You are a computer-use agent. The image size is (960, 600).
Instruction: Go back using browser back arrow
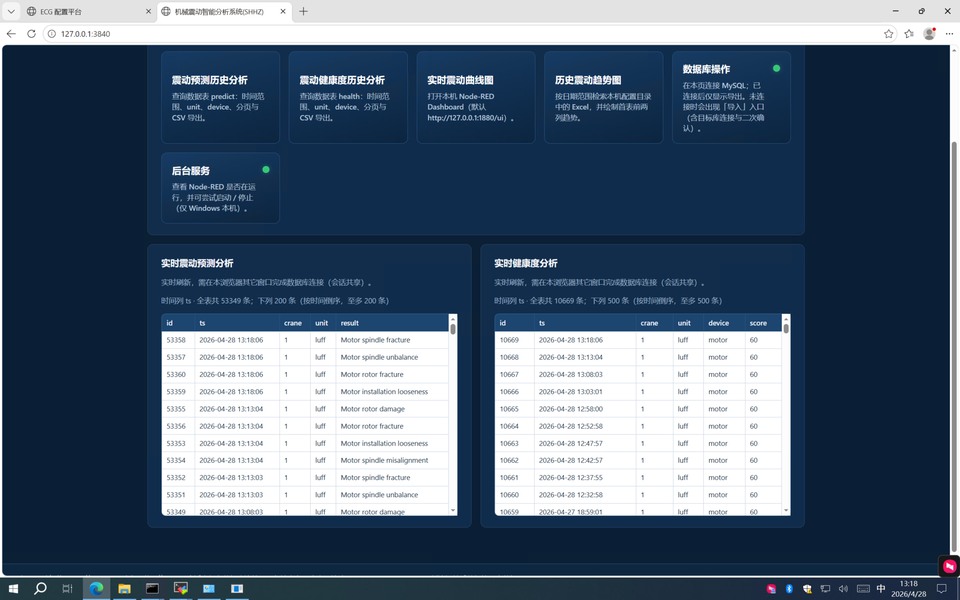(11, 34)
